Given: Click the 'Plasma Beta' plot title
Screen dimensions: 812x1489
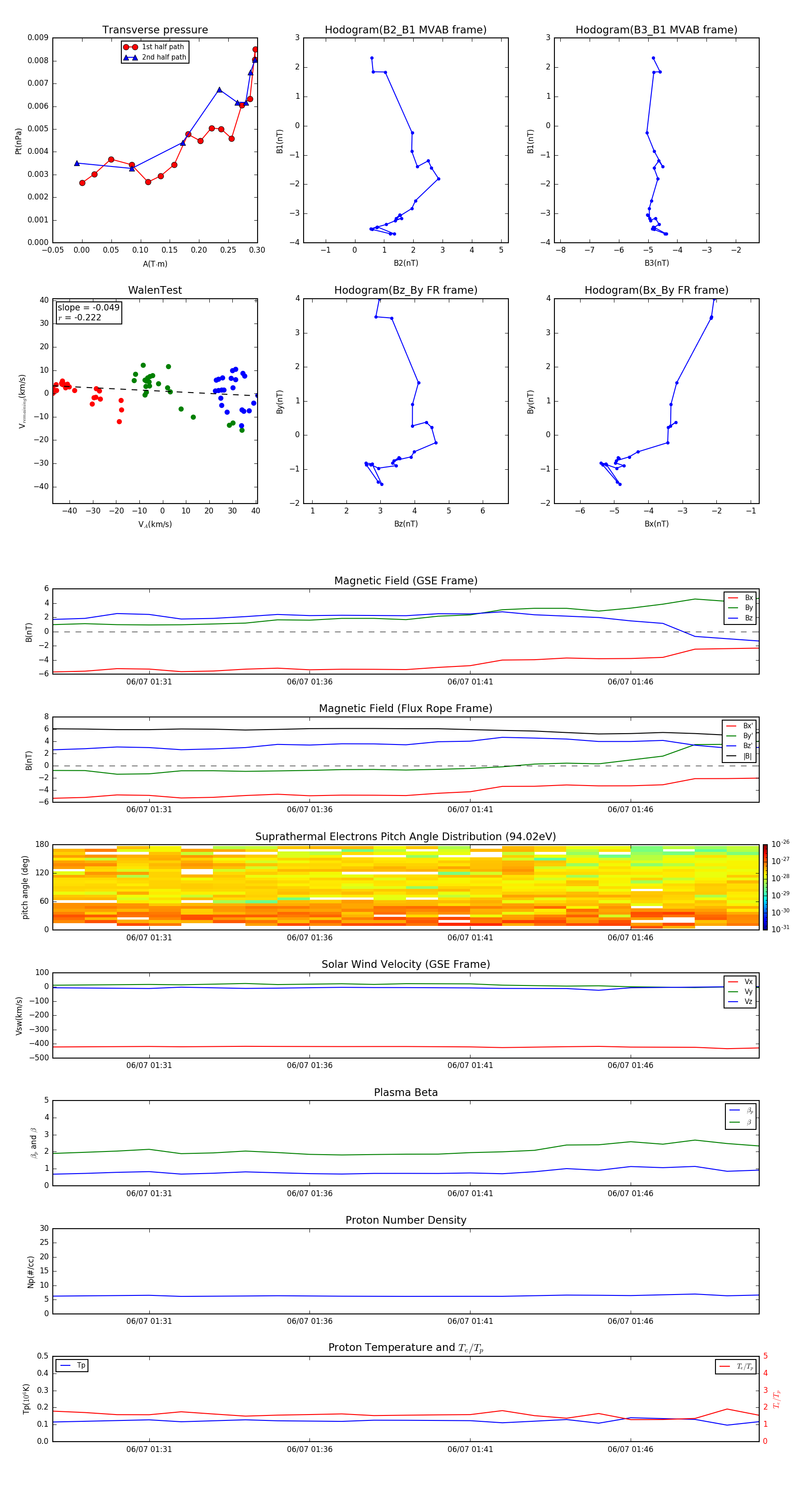Looking at the screenshot, I should 406,1093.
